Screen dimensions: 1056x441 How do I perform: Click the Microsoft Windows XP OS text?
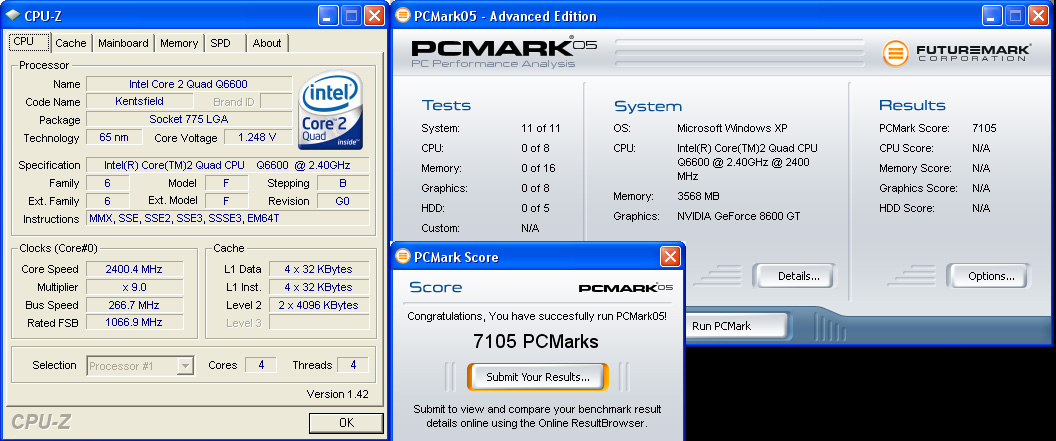tap(732, 128)
